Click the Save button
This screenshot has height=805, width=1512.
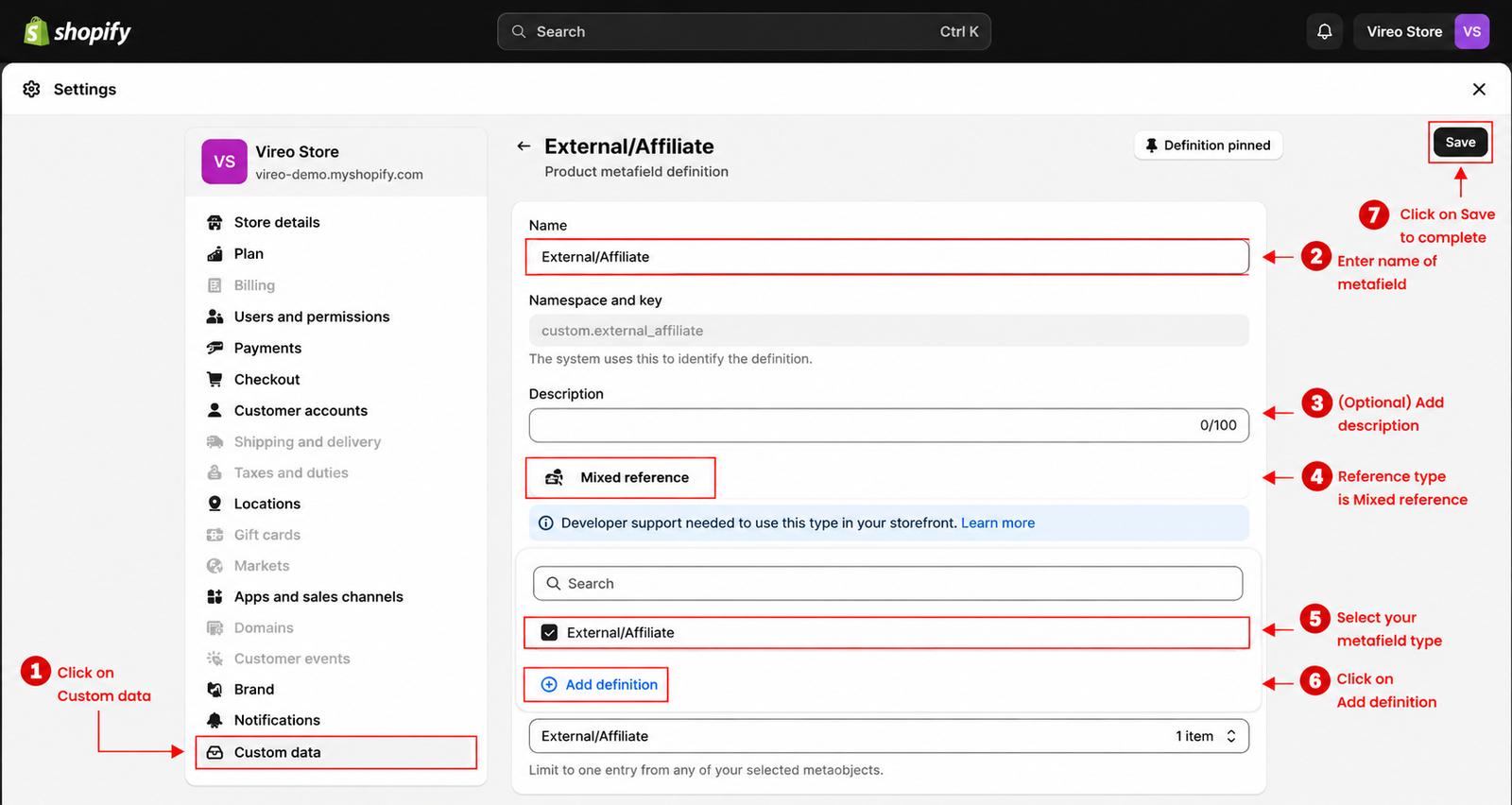point(1460,142)
